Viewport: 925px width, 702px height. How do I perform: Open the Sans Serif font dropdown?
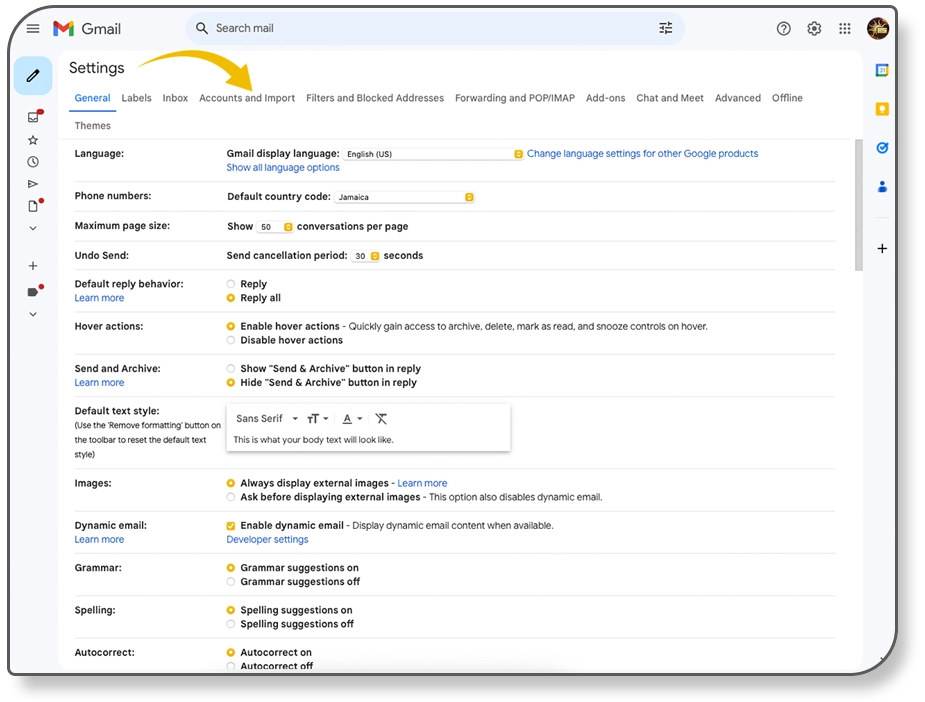(x=266, y=419)
